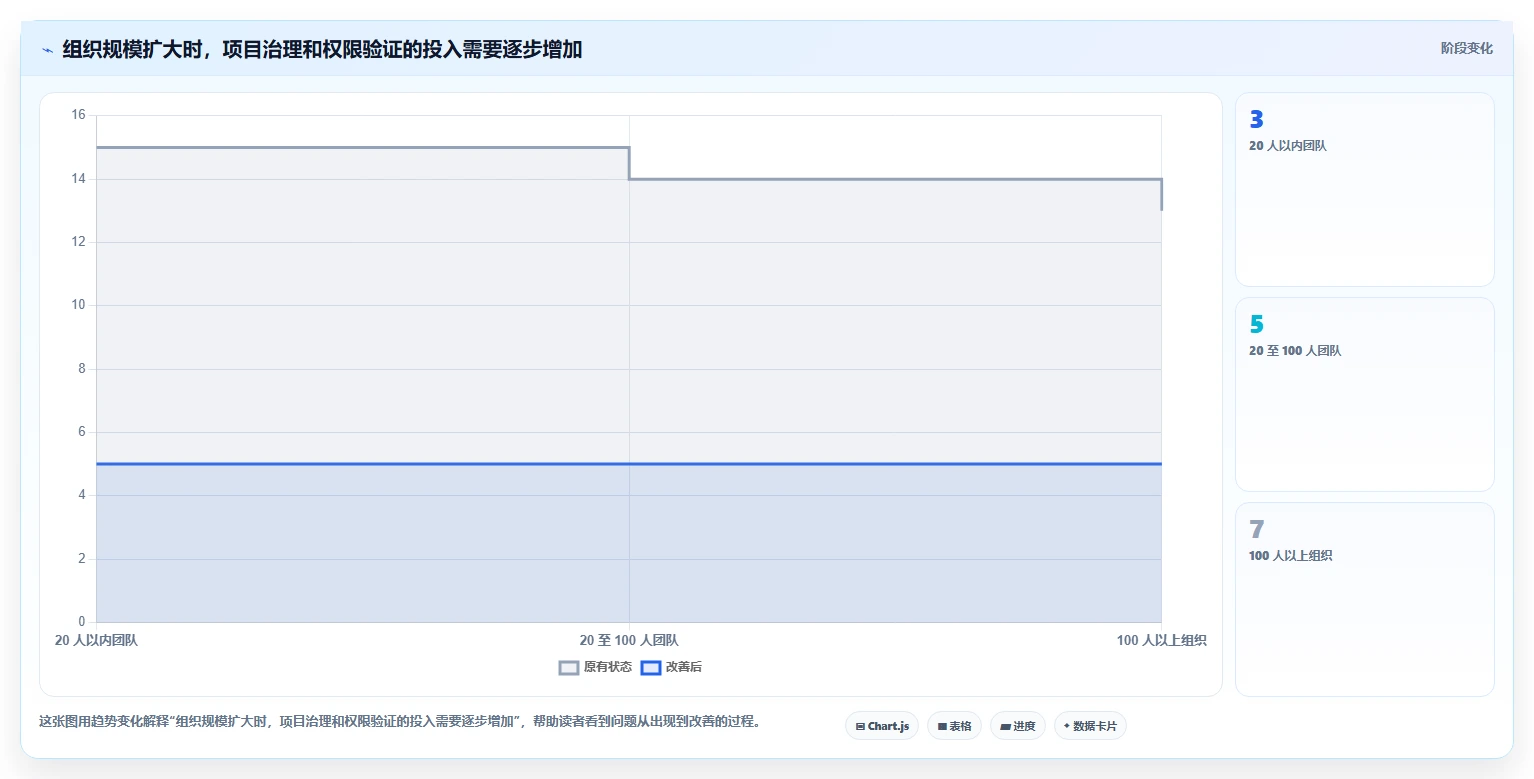Click the x-axis label 20 至 100 人团队
Viewport: 1534px width, 779px height.
coord(629,640)
